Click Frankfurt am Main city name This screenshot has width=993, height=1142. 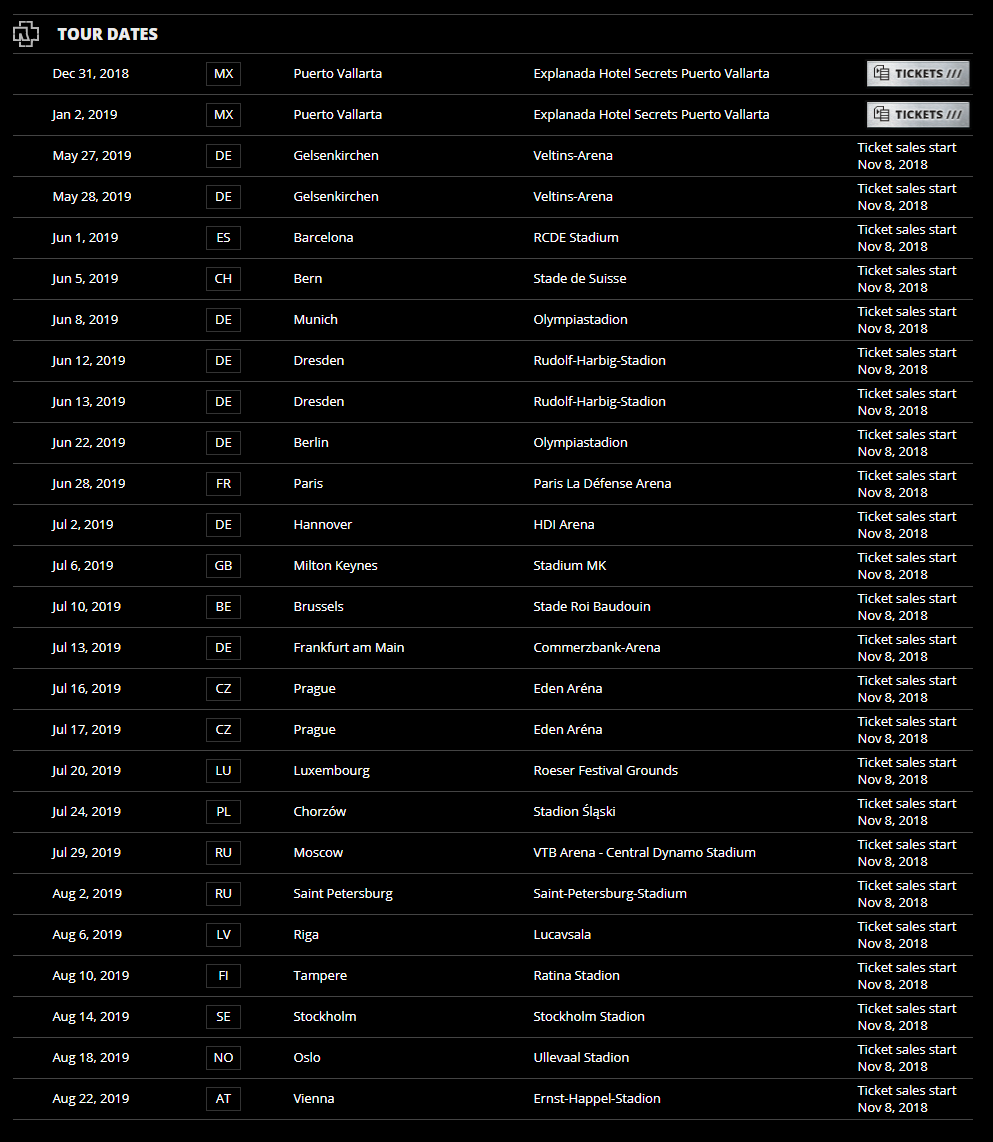click(x=349, y=648)
